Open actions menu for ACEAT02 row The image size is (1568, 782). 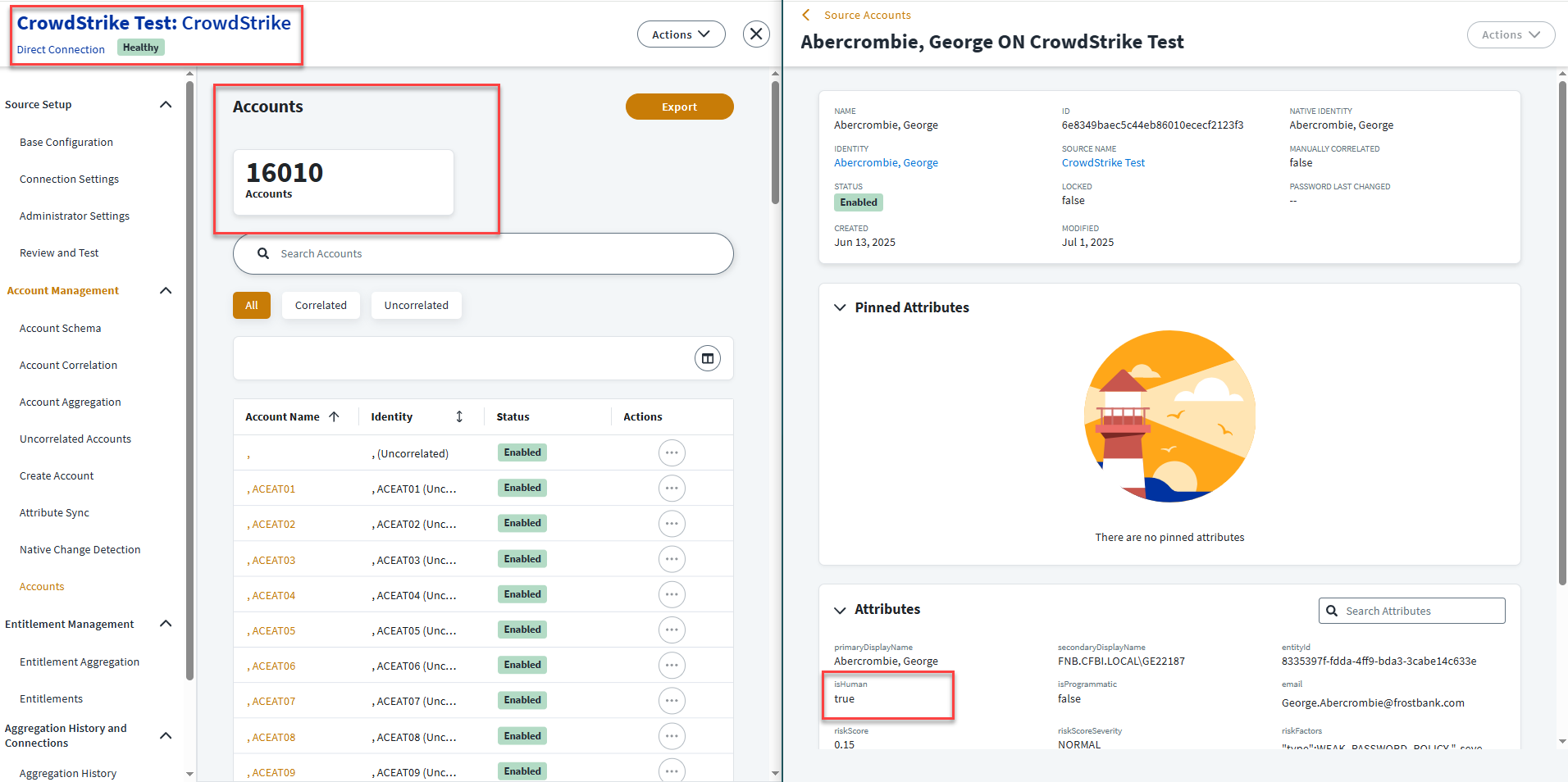[672, 524]
